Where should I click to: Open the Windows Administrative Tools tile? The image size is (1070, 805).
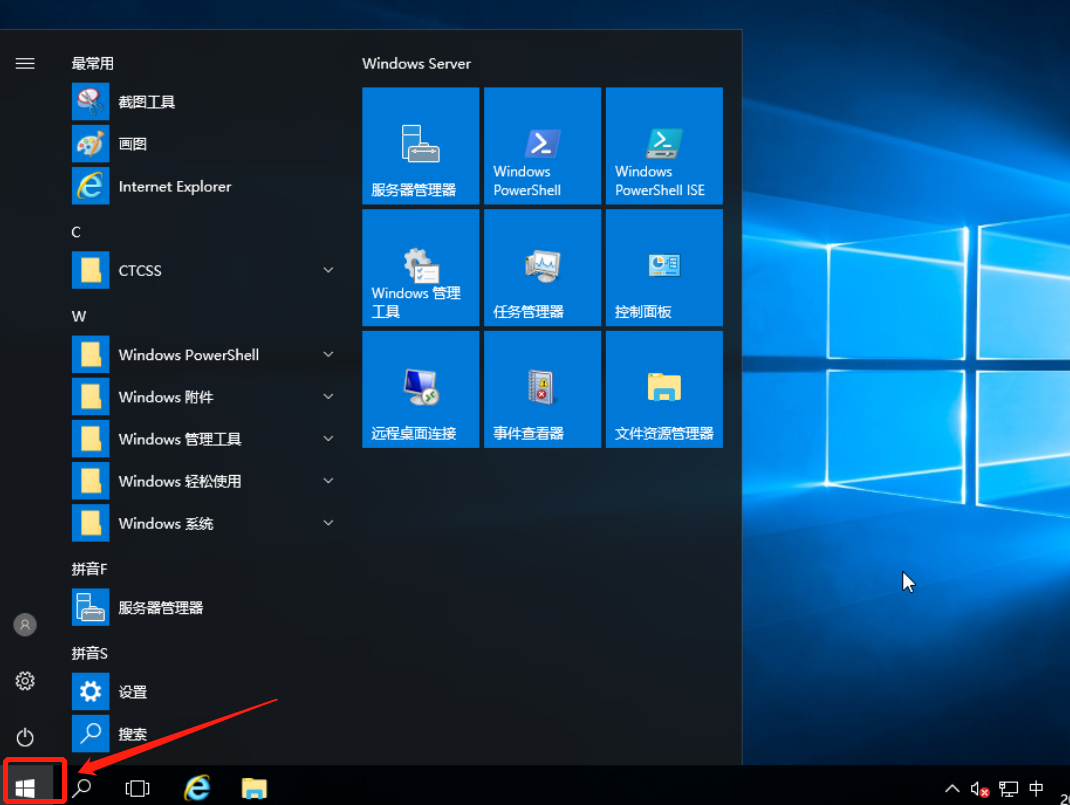420,267
